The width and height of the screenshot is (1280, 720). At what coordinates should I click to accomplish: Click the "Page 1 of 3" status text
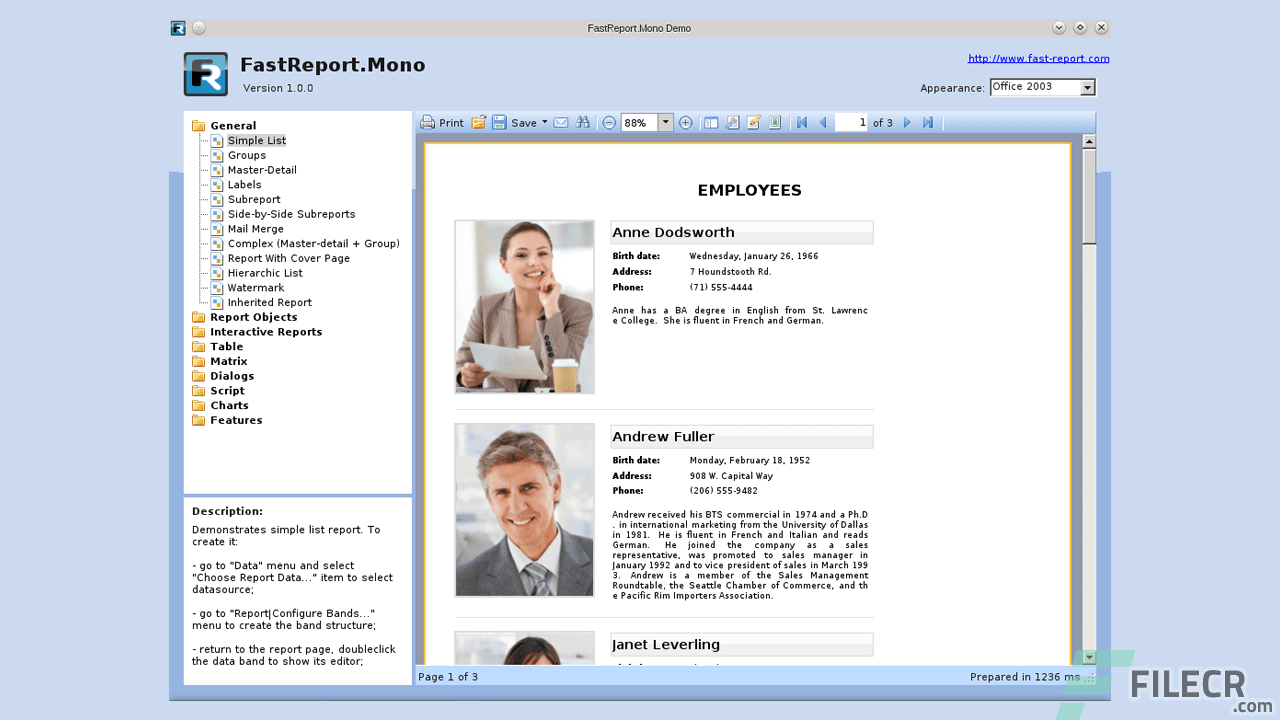448,677
